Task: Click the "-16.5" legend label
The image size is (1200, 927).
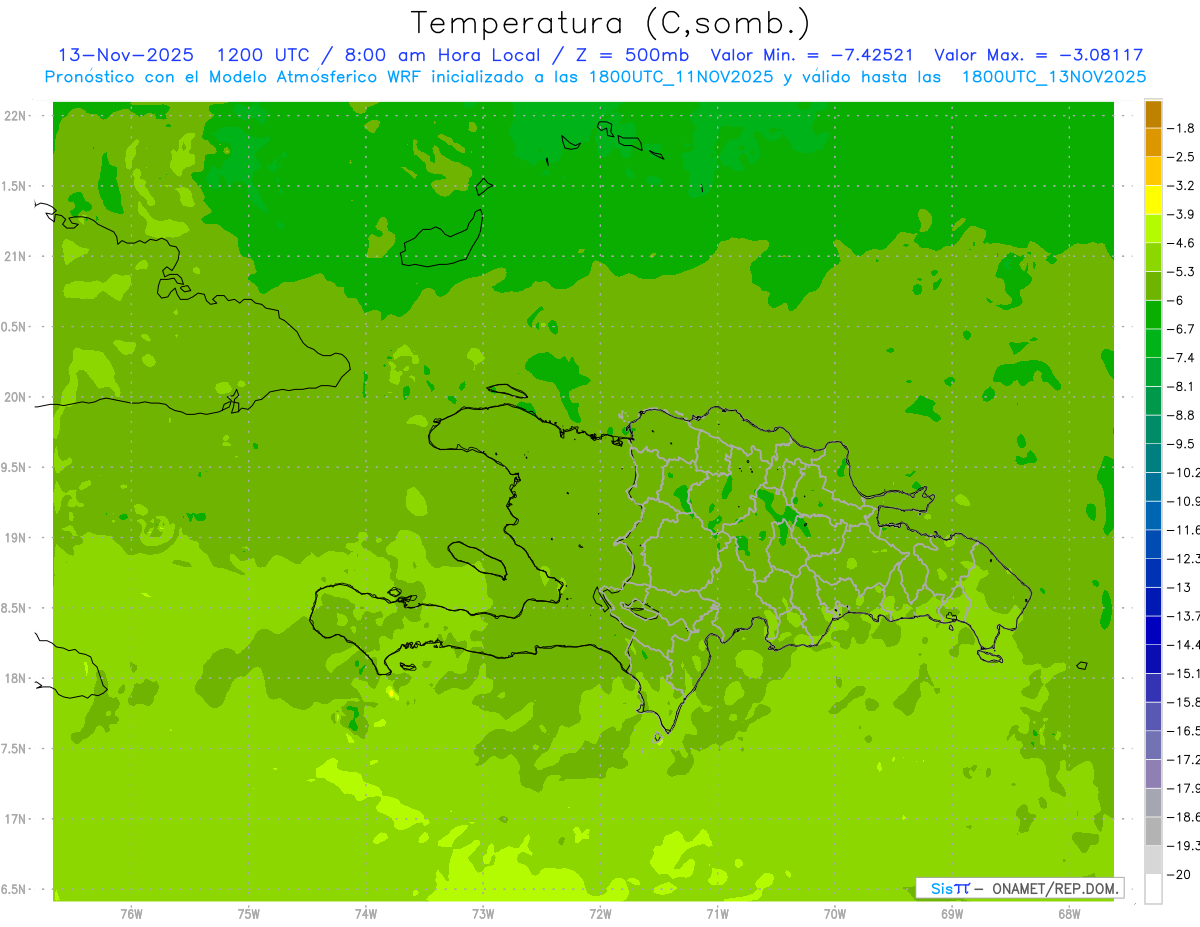Action: [1184, 732]
